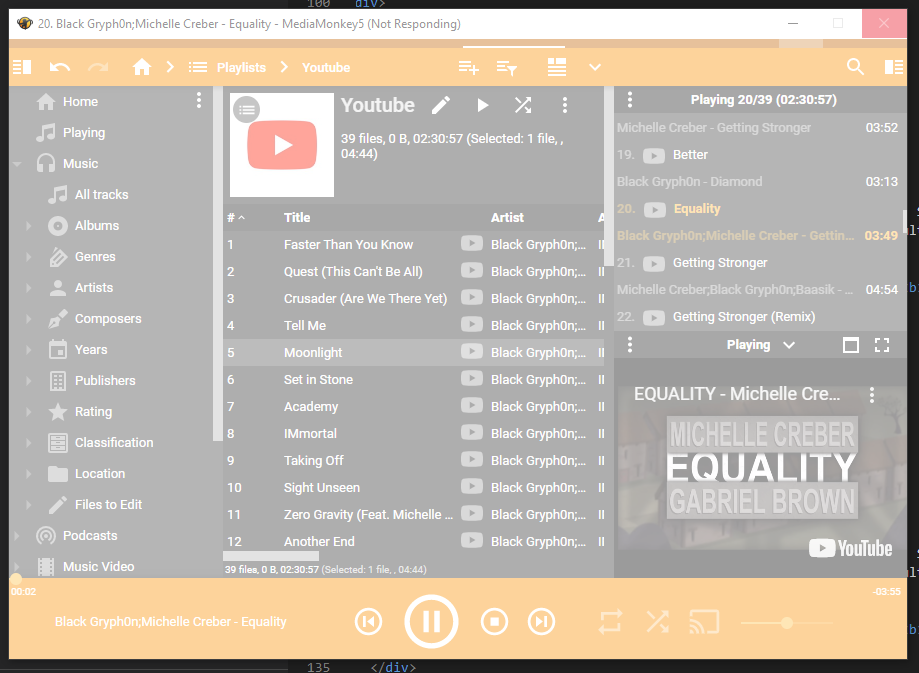Viewport: 919px width, 673px height.
Task: Select the track Zero Gravity in the list
Action: pos(367,514)
